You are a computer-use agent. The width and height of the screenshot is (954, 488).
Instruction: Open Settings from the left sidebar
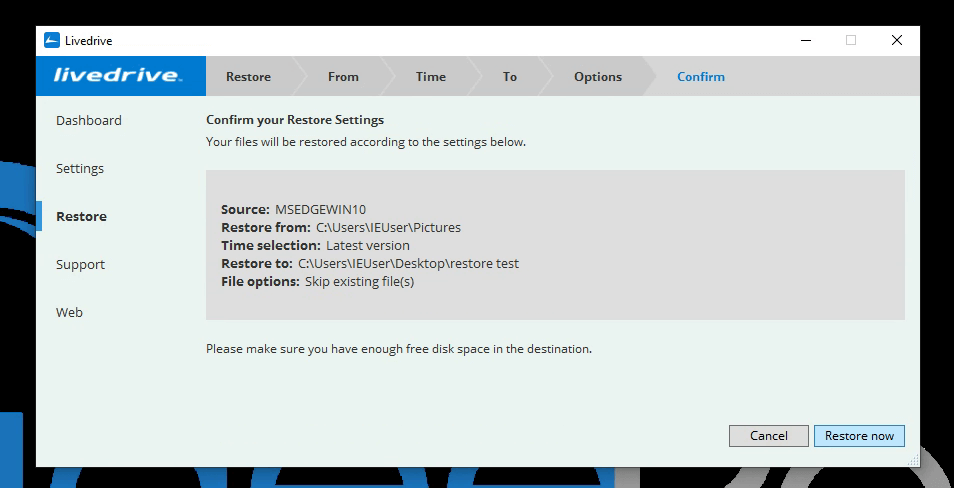[x=80, y=169]
